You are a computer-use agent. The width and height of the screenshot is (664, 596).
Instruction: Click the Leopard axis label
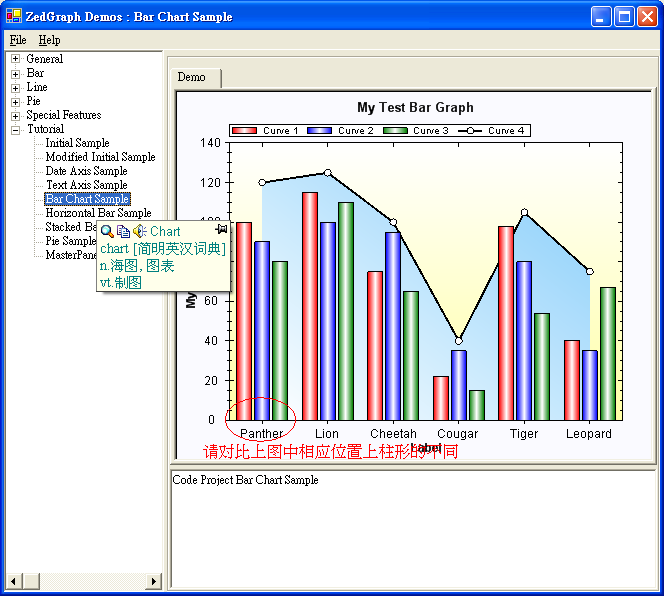pyautogui.click(x=589, y=434)
